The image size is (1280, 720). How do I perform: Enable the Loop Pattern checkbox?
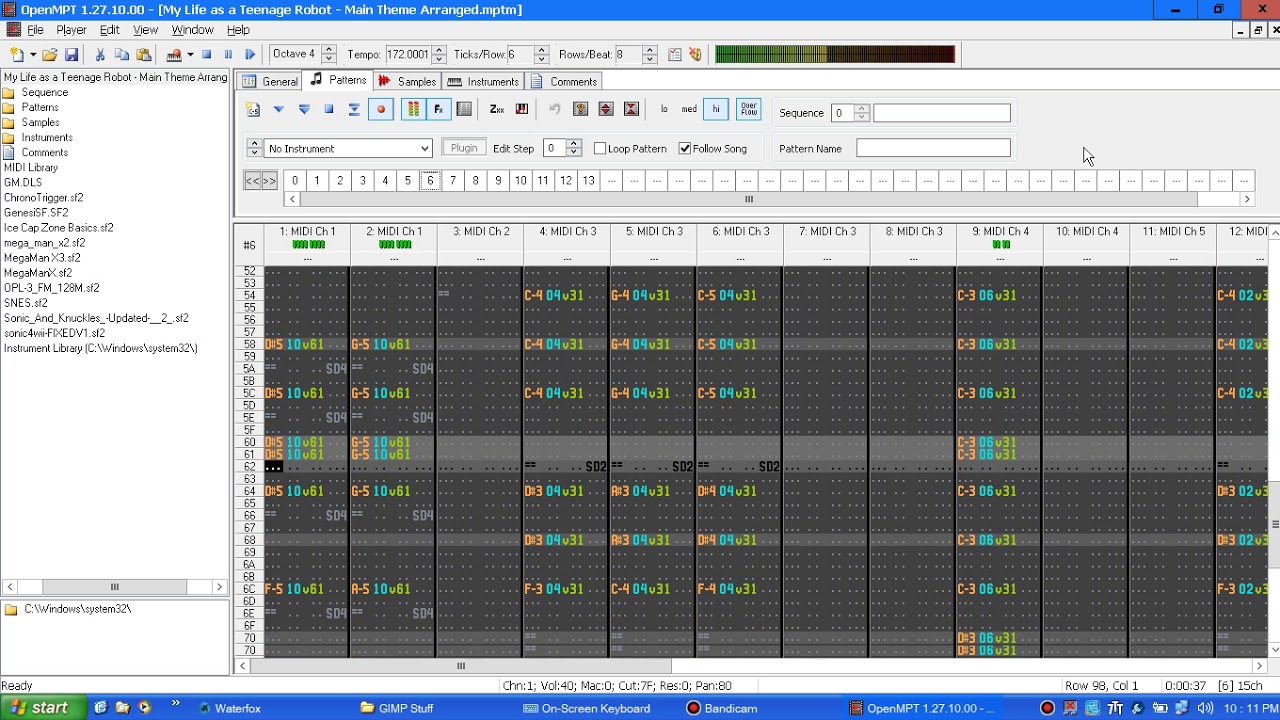[600, 149]
